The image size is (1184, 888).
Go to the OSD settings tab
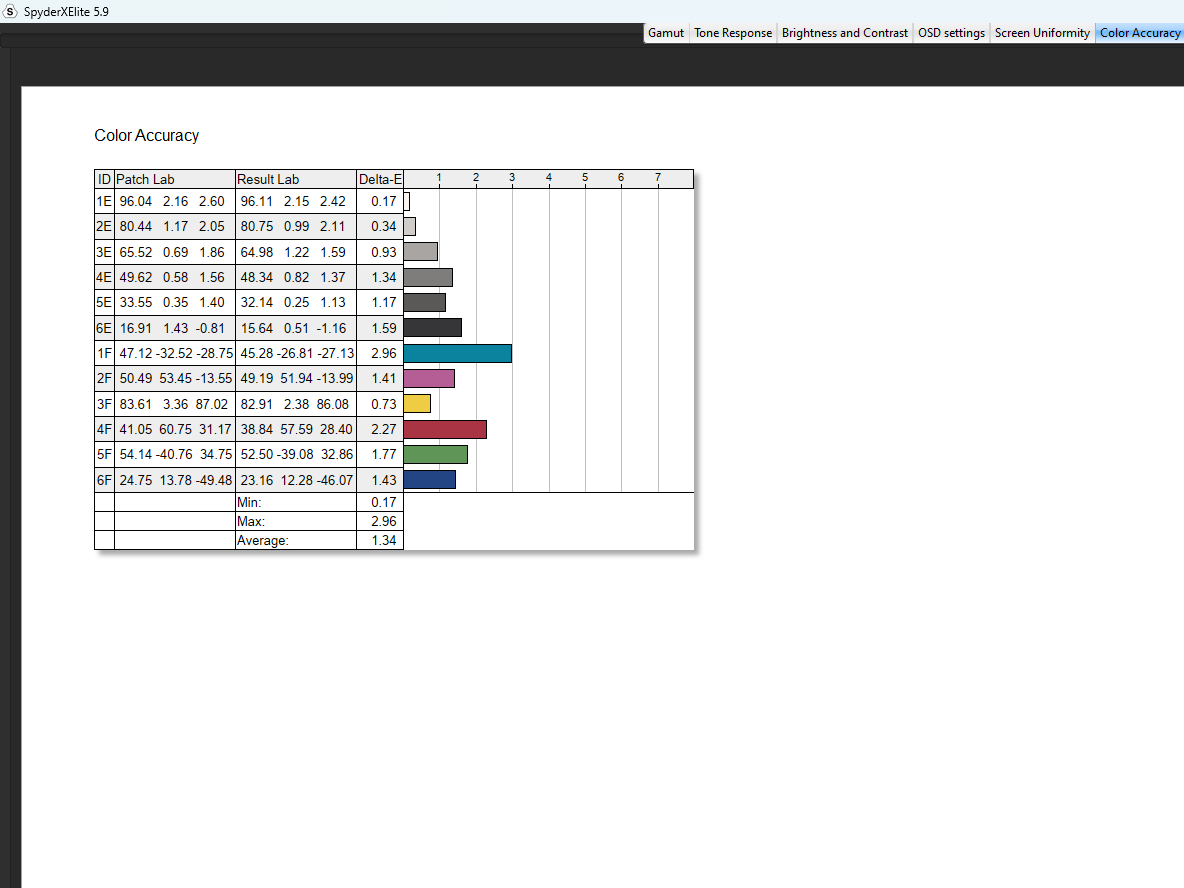point(951,33)
